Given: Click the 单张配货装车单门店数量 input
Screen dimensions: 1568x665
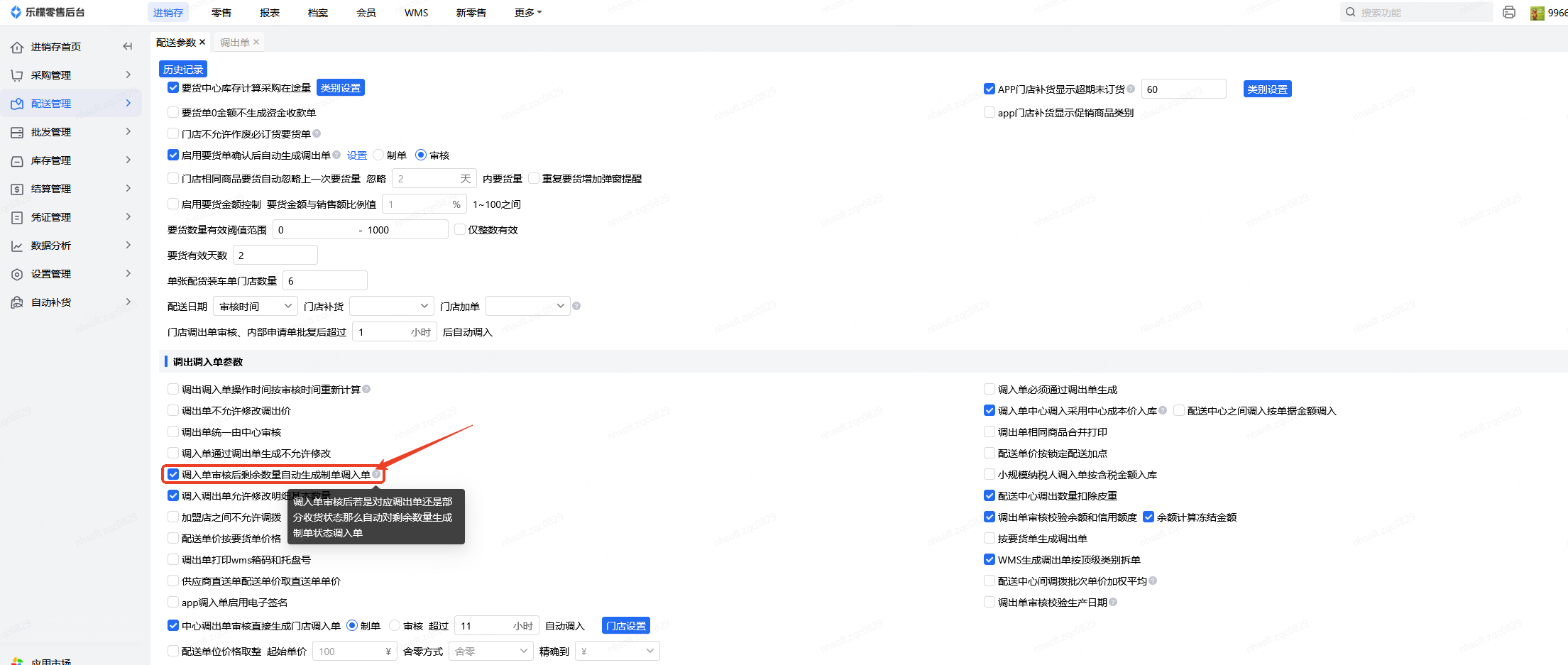Looking at the screenshot, I should point(325,280).
